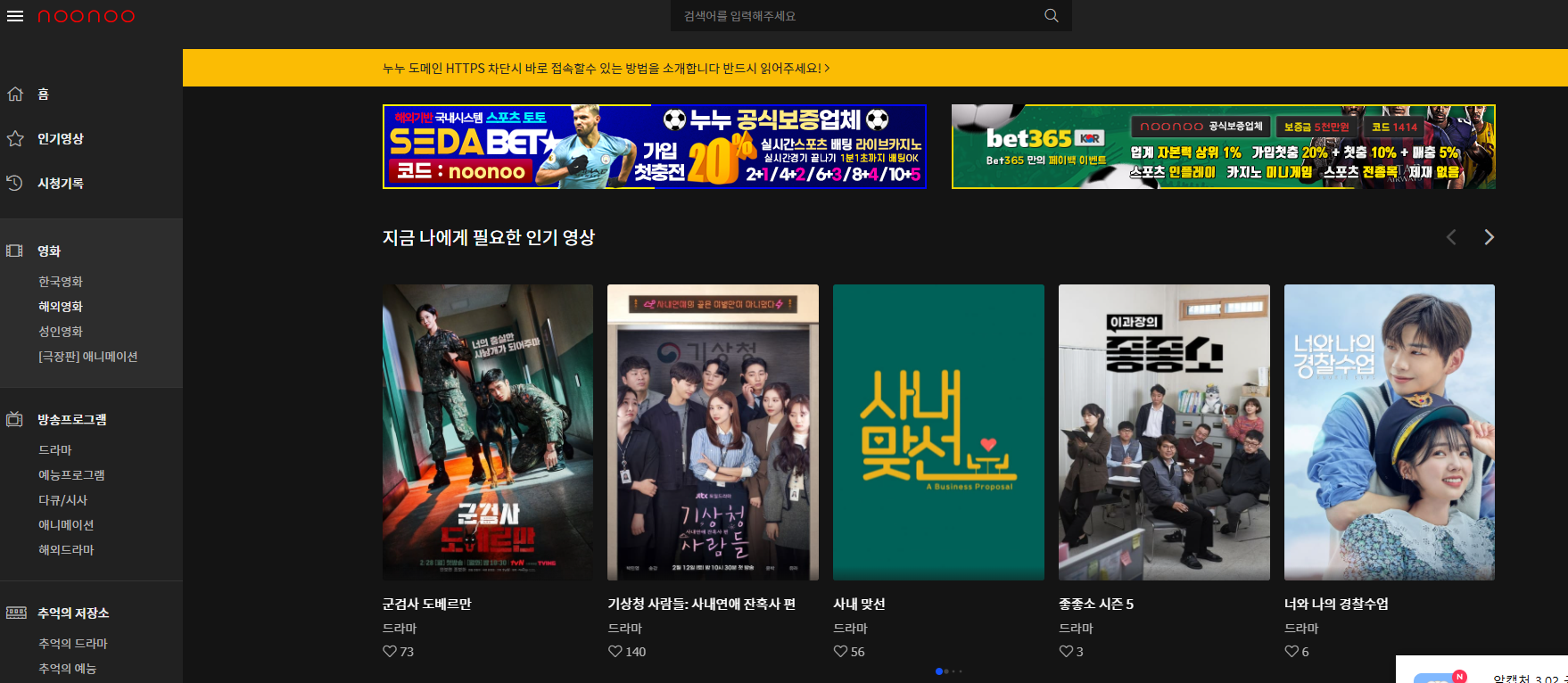Select 추억의 저장소 section heading
The image size is (1568, 683).
[x=73, y=613]
